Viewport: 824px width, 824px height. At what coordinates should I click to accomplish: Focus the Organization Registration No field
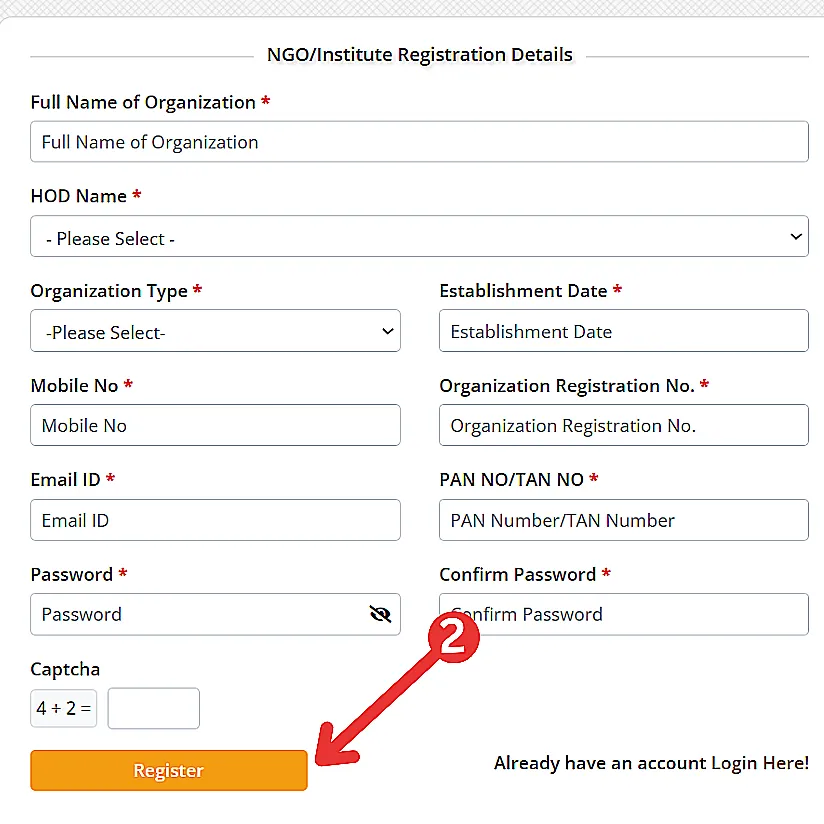pyautogui.click(x=623, y=425)
